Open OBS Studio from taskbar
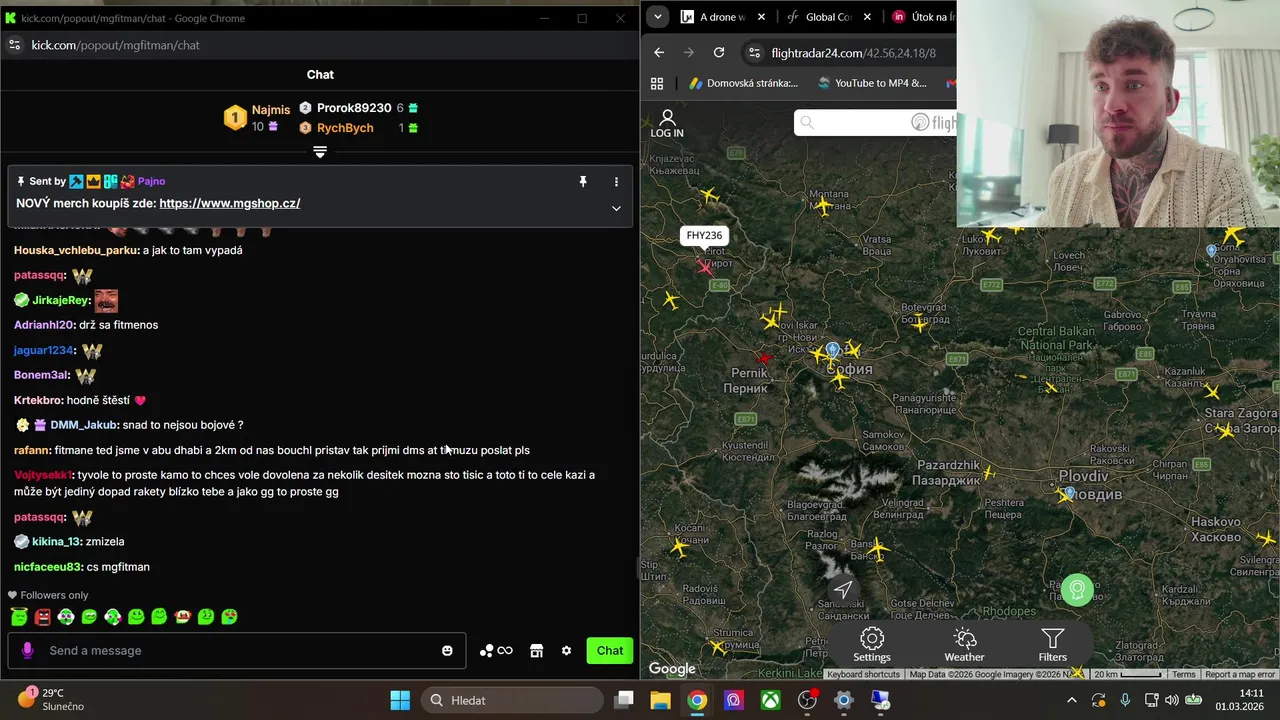The image size is (1280, 720). [x=807, y=700]
